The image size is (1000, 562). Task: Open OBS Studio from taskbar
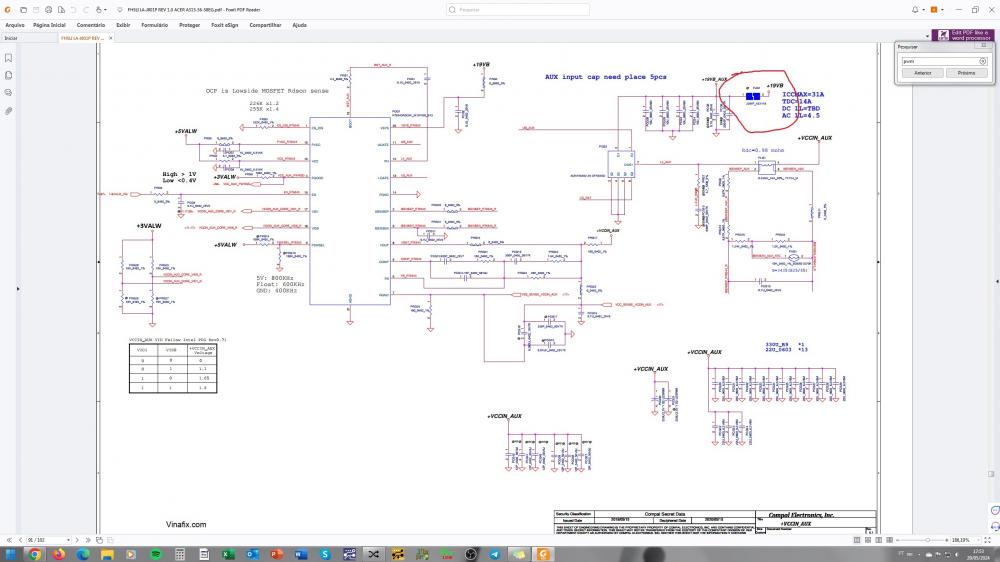click(471, 554)
